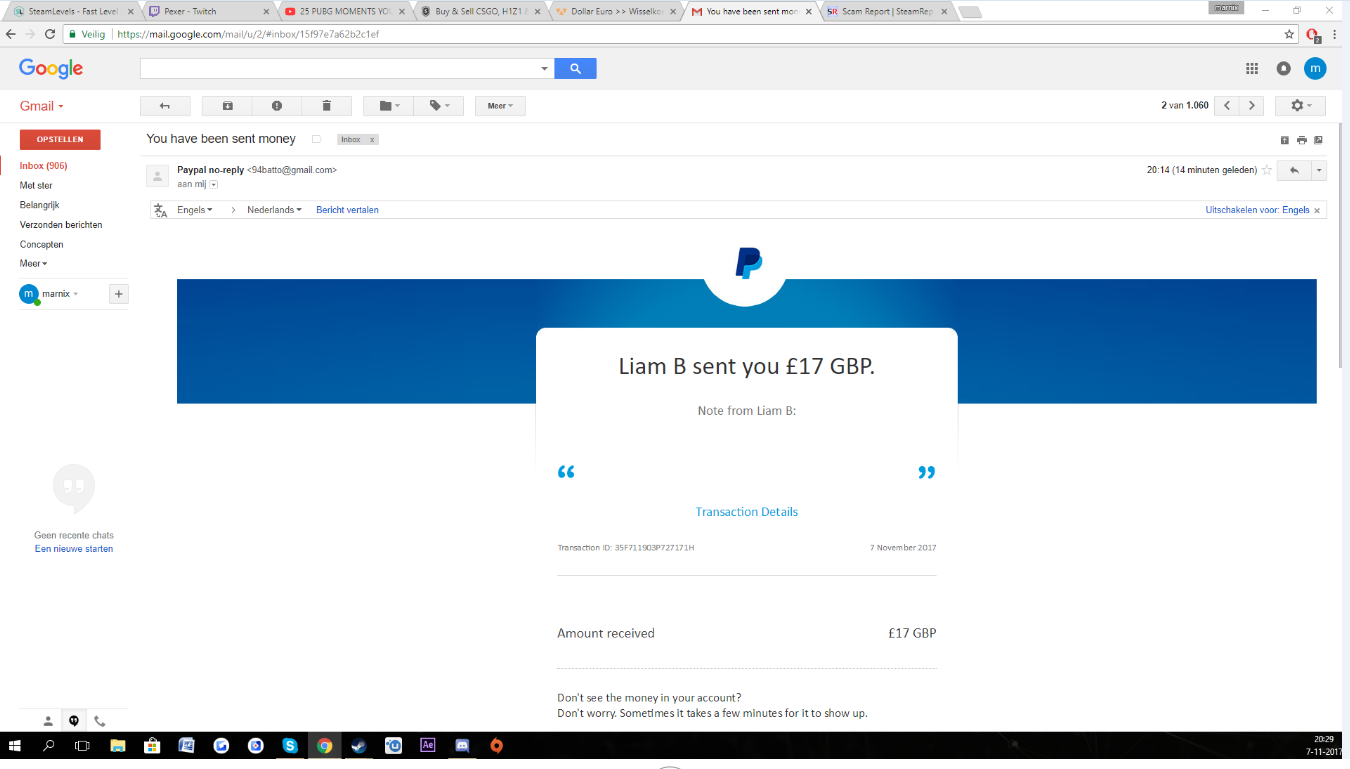The height and width of the screenshot is (769, 1350).
Task: Open the Gmail product dropdown
Action: point(42,106)
